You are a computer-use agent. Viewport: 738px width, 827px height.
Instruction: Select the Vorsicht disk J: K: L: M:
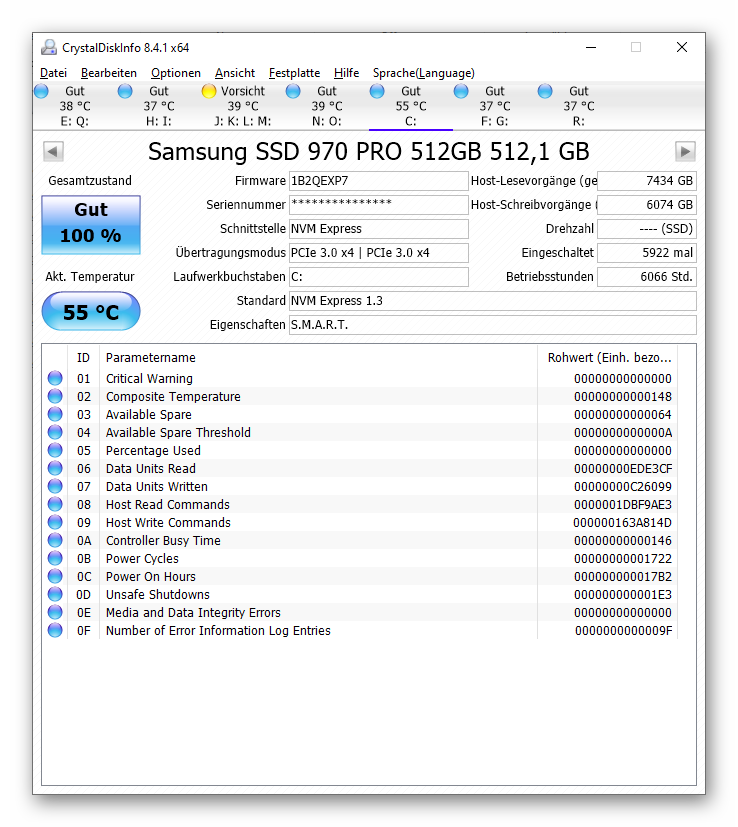243,106
